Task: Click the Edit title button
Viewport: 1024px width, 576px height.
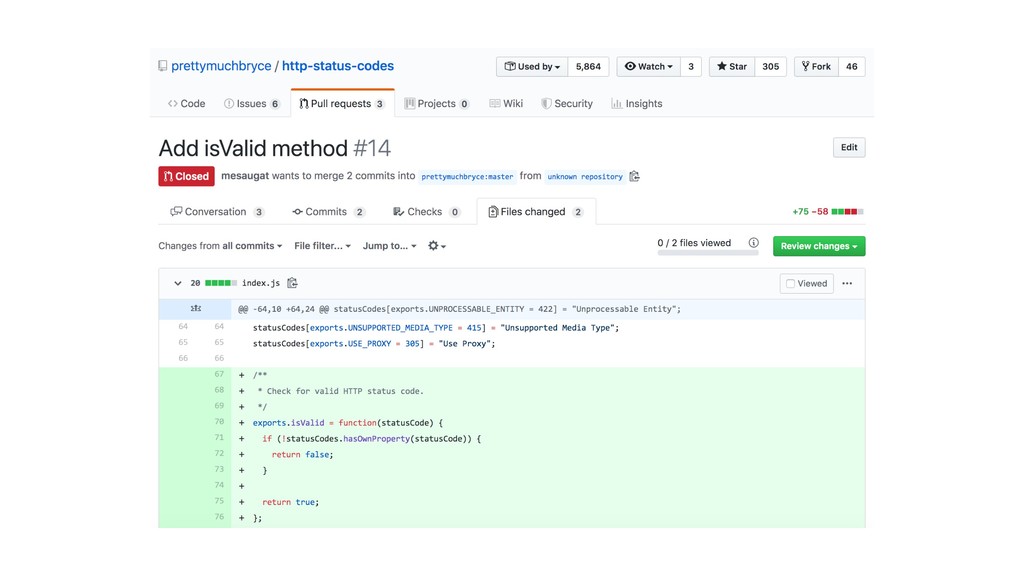Action: (848, 147)
